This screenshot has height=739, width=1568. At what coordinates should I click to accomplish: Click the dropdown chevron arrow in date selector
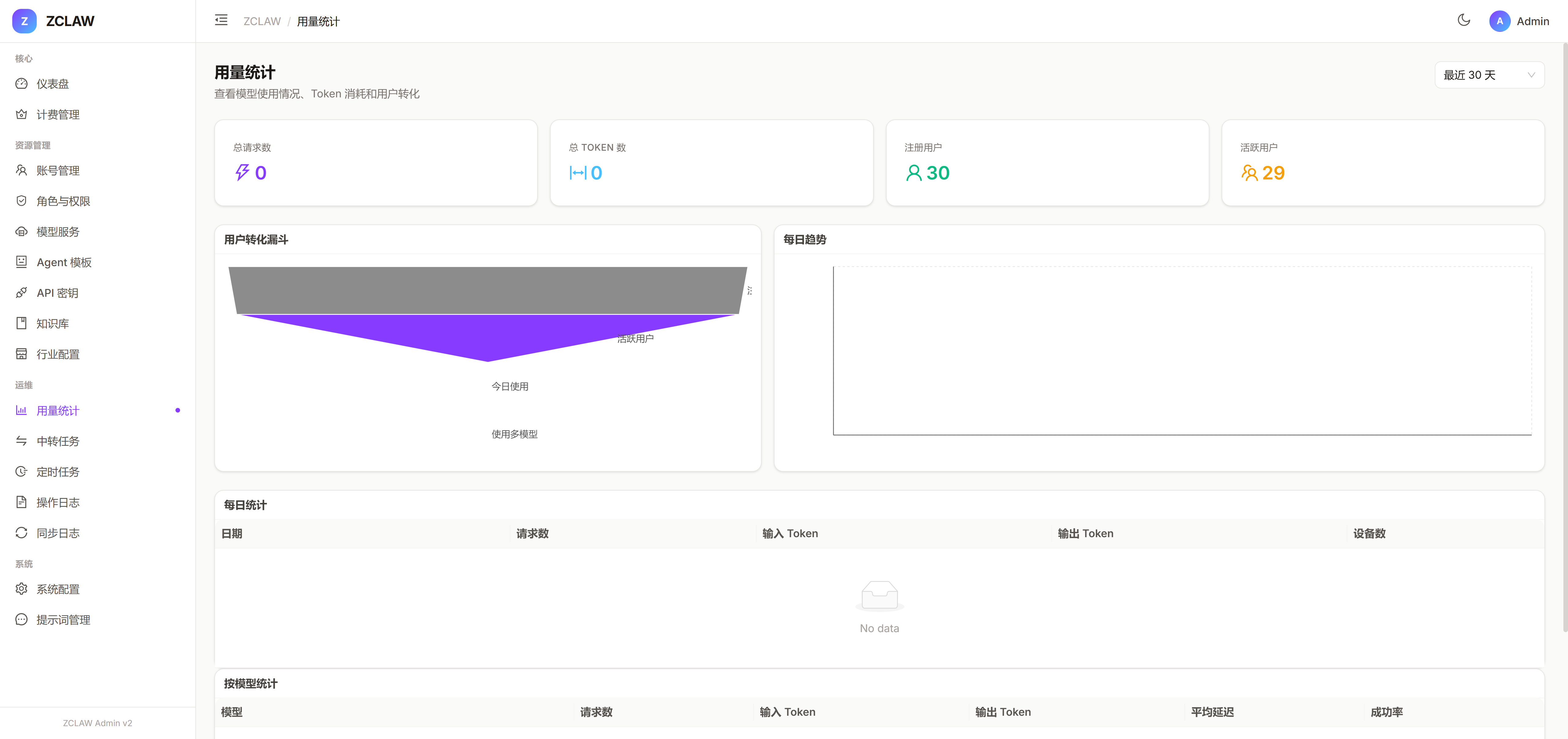(1531, 75)
